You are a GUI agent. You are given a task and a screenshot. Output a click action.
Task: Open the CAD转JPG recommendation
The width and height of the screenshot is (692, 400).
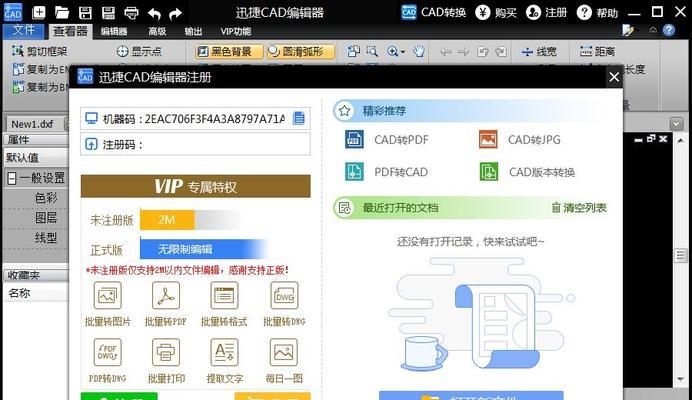click(x=520, y=140)
